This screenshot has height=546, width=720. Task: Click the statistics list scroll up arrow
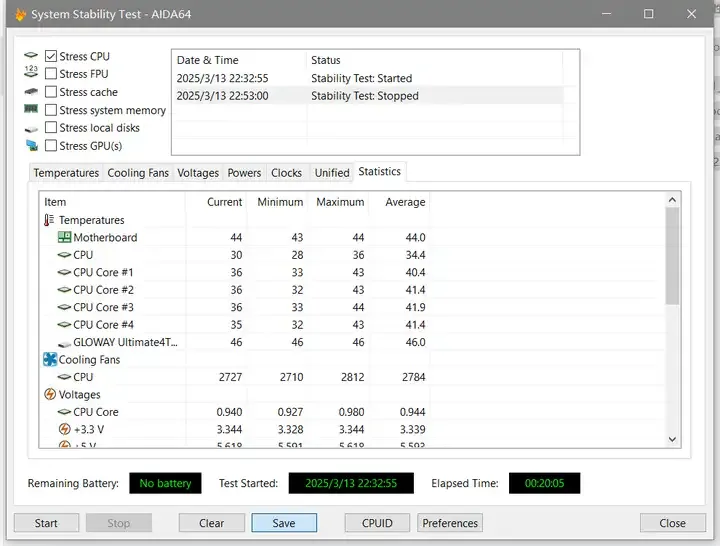(x=672, y=200)
